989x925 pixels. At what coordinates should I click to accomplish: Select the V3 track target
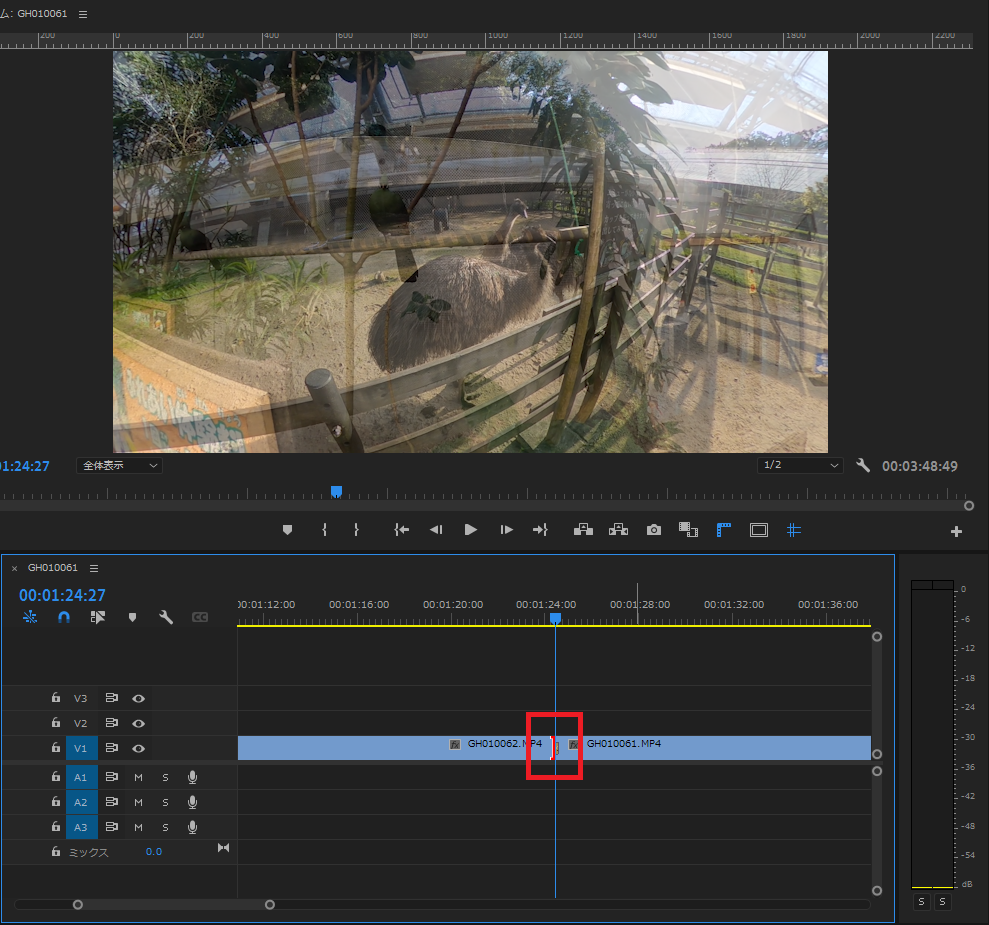(81, 699)
